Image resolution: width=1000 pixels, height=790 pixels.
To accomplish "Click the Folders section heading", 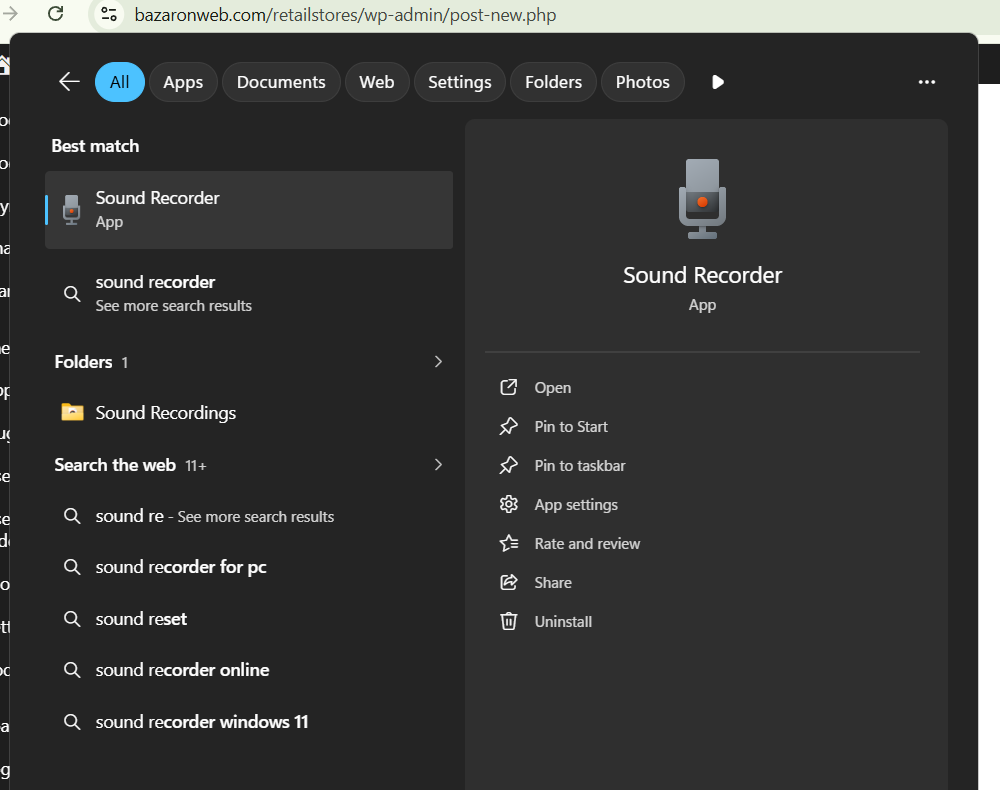I will 84,362.
